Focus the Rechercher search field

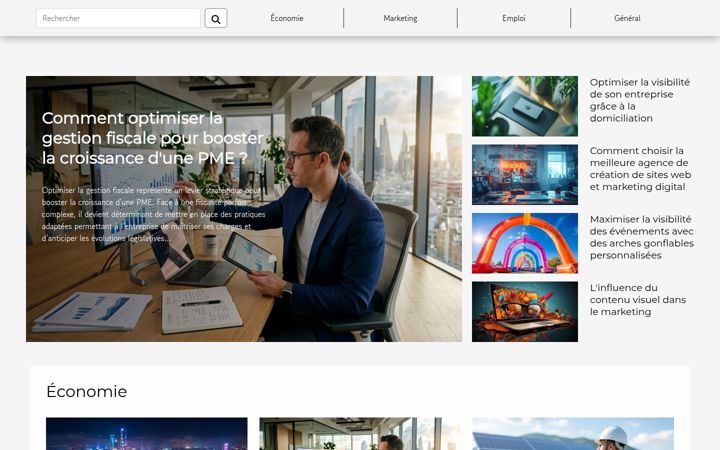118,18
